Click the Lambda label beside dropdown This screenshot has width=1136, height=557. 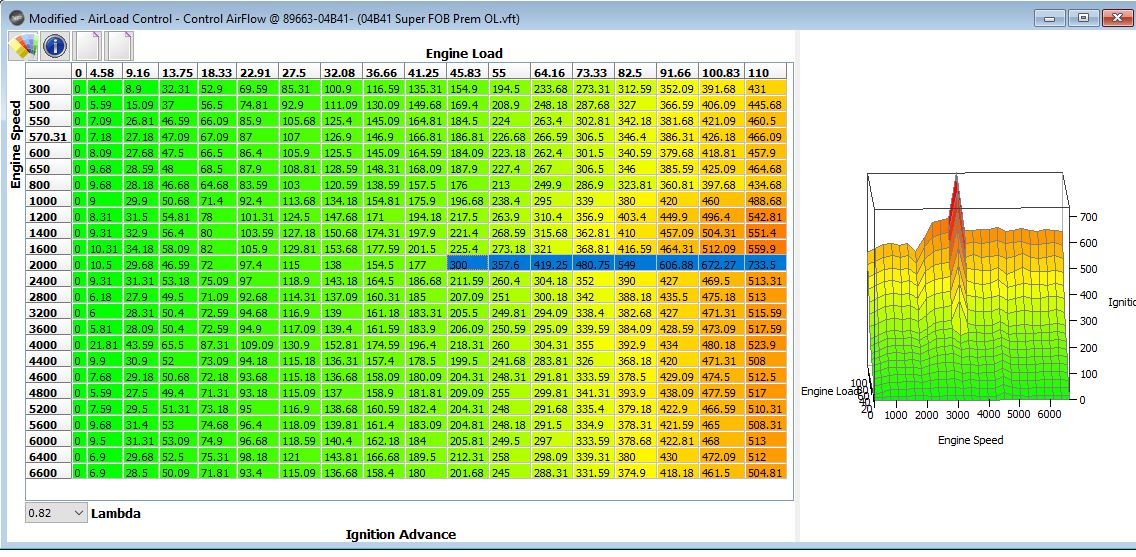pyautogui.click(x=116, y=514)
